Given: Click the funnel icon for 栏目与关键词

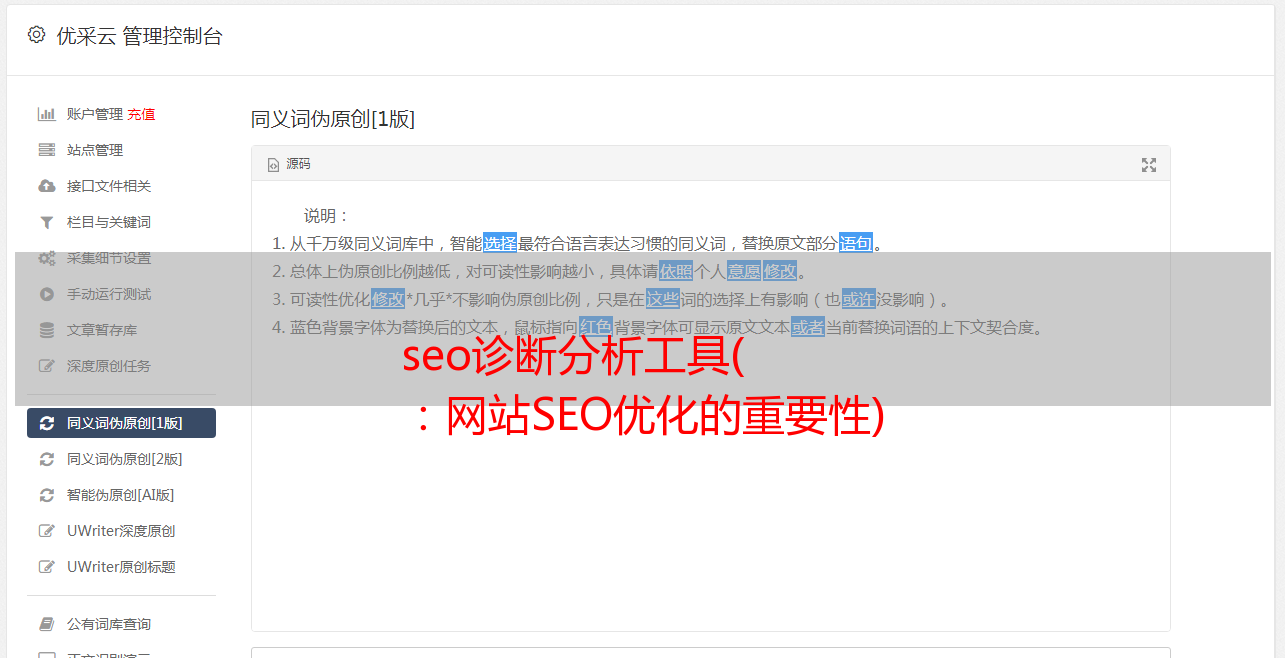Looking at the screenshot, I should pyautogui.click(x=46, y=222).
